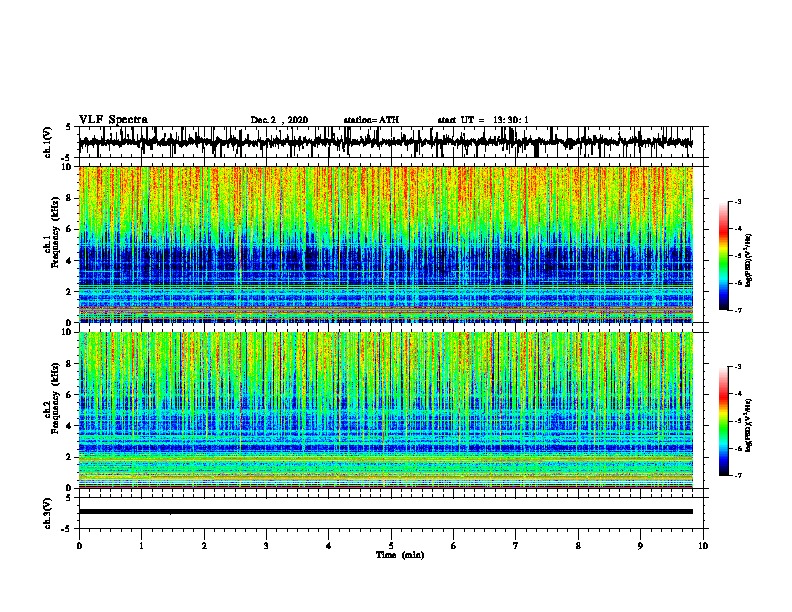Click the "-3" tick on upper colorbar

[737, 201]
